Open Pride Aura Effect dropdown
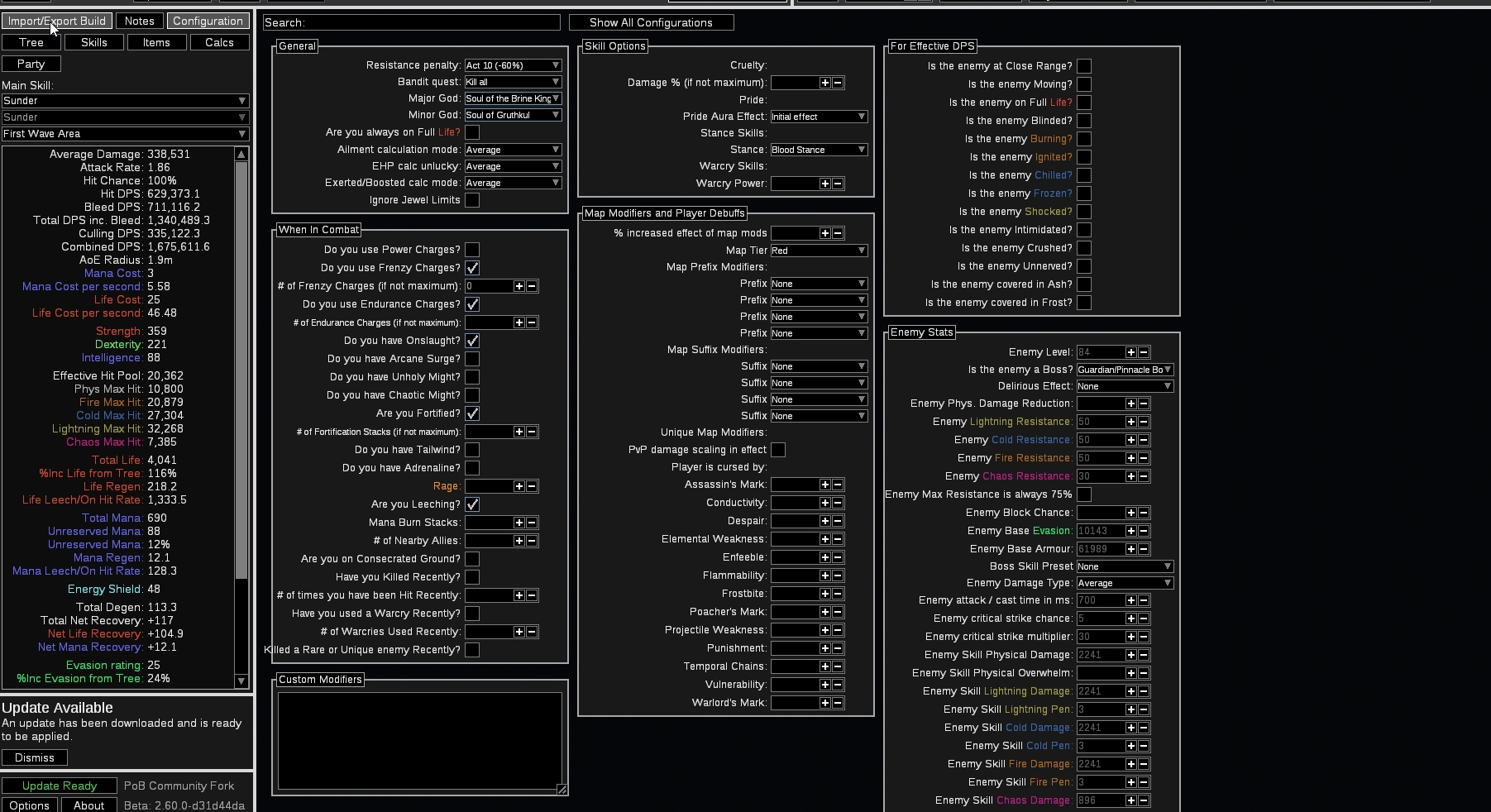Image resolution: width=1491 pixels, height=812 pixels. [x=819, y=117]
